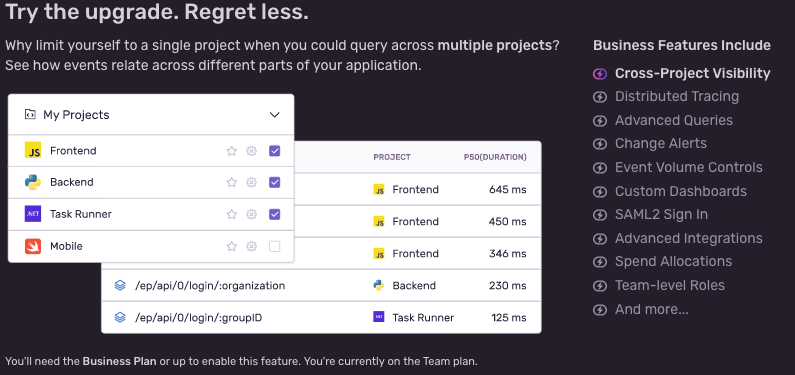The image size is (795, 375).
Task: Click the layers icon beside /ep/api/0/login/:groupID
Action: coord(120,318)
